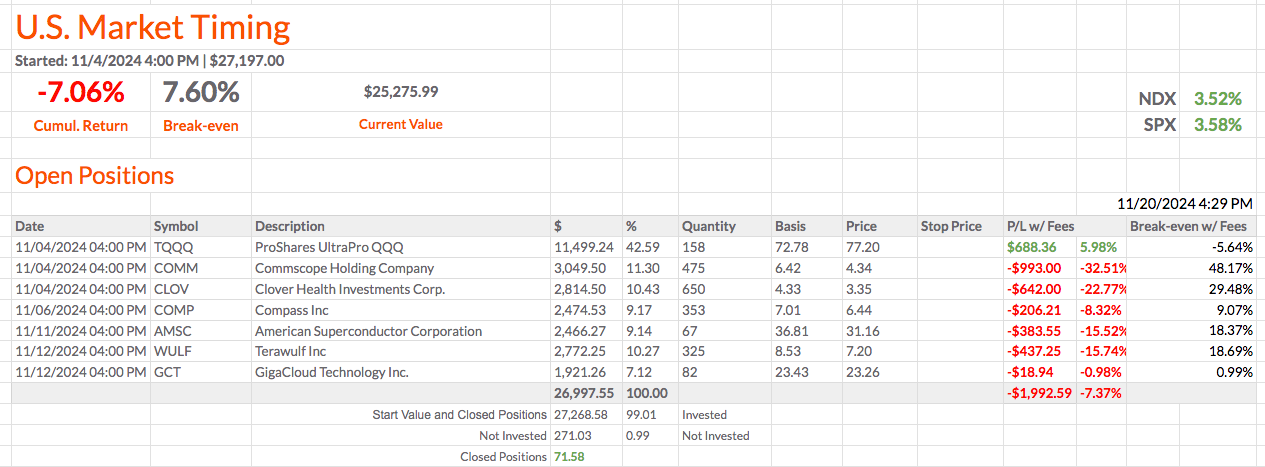Click the Open Positions heading
This screenshot has height=467, width=1265.
pos(95,176)
